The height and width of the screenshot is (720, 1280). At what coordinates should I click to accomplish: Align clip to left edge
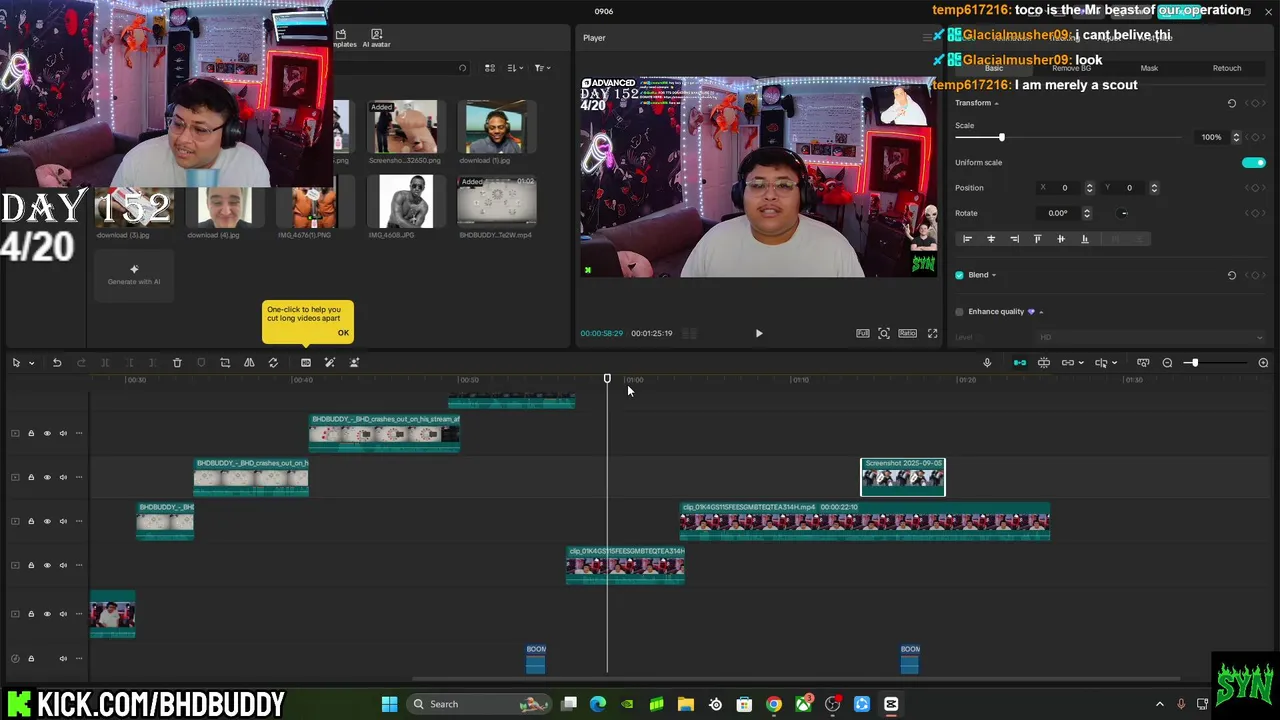pos(967,239)
